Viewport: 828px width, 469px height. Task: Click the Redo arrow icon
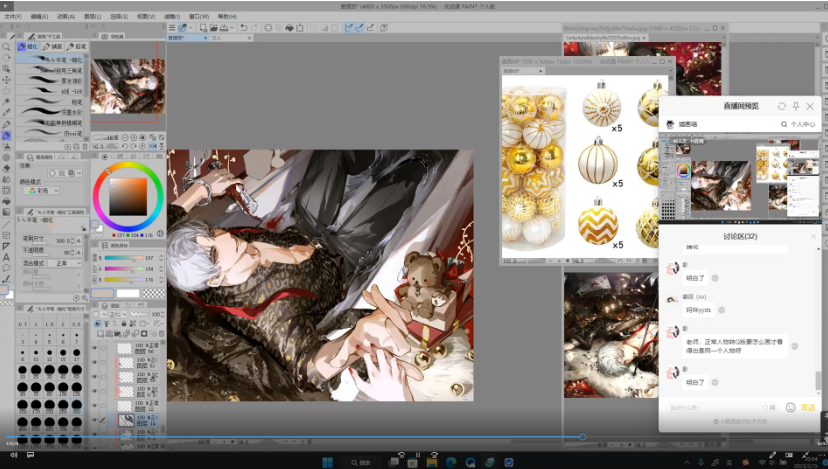255,27
